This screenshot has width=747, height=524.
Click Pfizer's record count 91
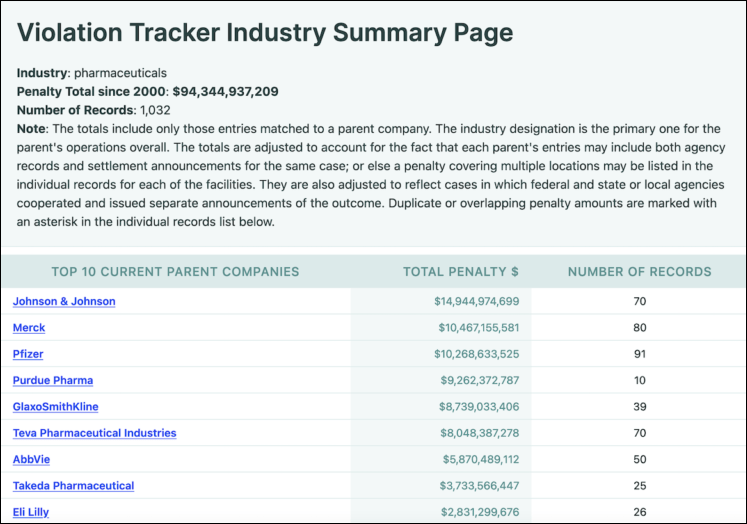pos(640,354)
